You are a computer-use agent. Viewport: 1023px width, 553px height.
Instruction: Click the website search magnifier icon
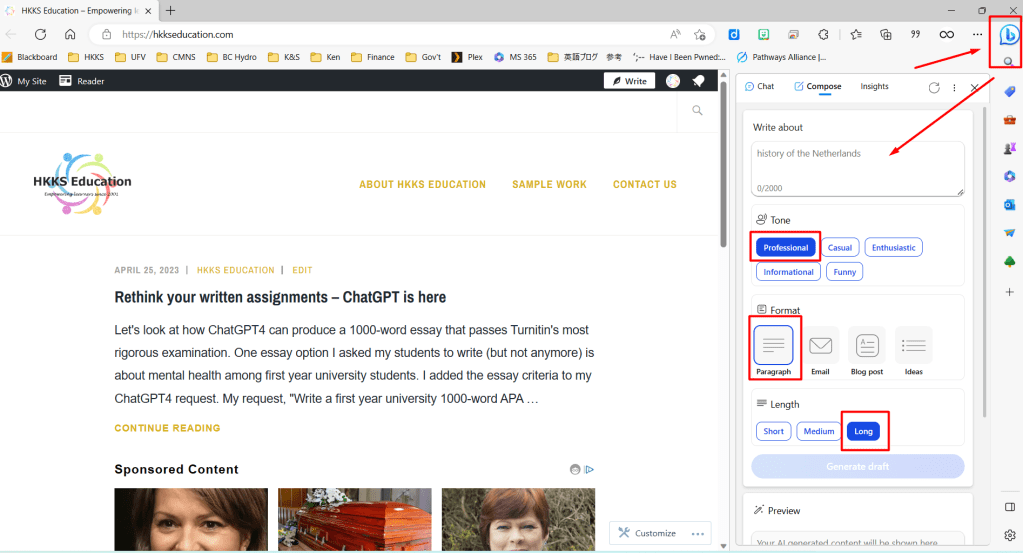point(697,111)
